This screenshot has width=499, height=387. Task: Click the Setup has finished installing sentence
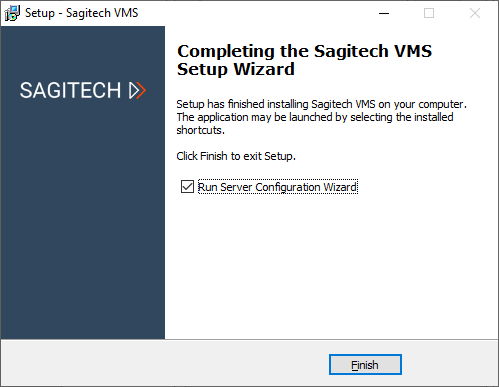(x=321, y=104)
